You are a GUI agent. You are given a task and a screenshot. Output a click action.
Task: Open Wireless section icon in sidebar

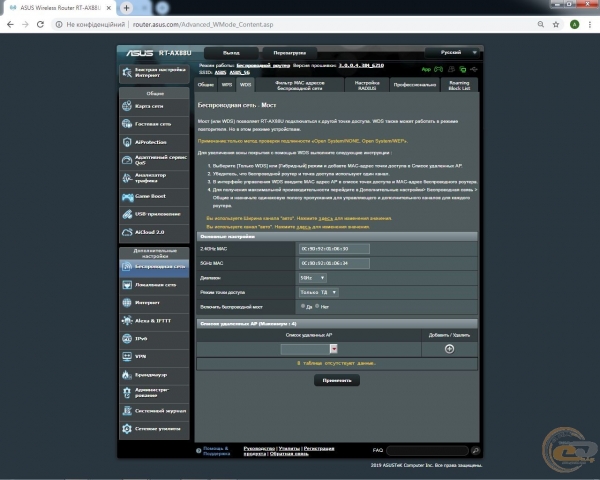(127, 267)
